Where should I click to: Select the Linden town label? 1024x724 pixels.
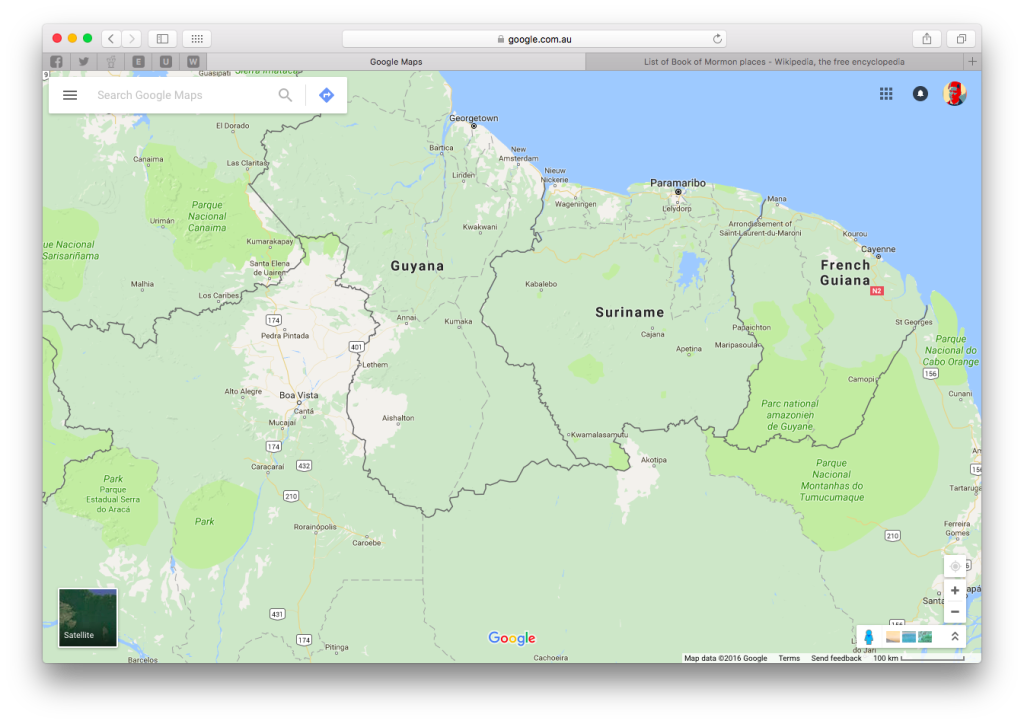464,175
